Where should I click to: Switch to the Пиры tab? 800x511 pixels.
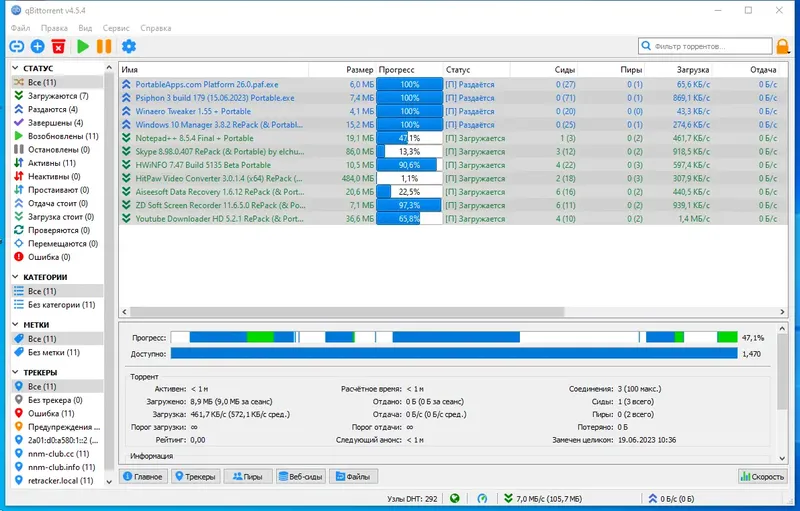(247, 477)
